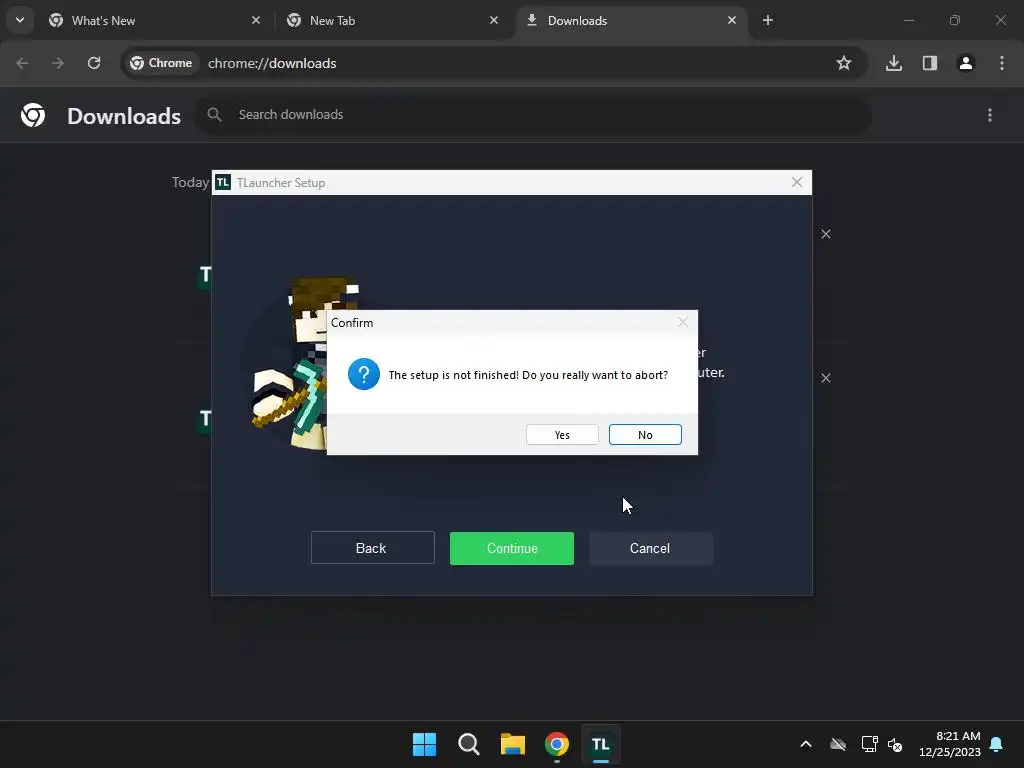Image resolution: width=1024 pixels, height=768 pixels.
Task: Show hidden tray icons
Action: point(806,744)
